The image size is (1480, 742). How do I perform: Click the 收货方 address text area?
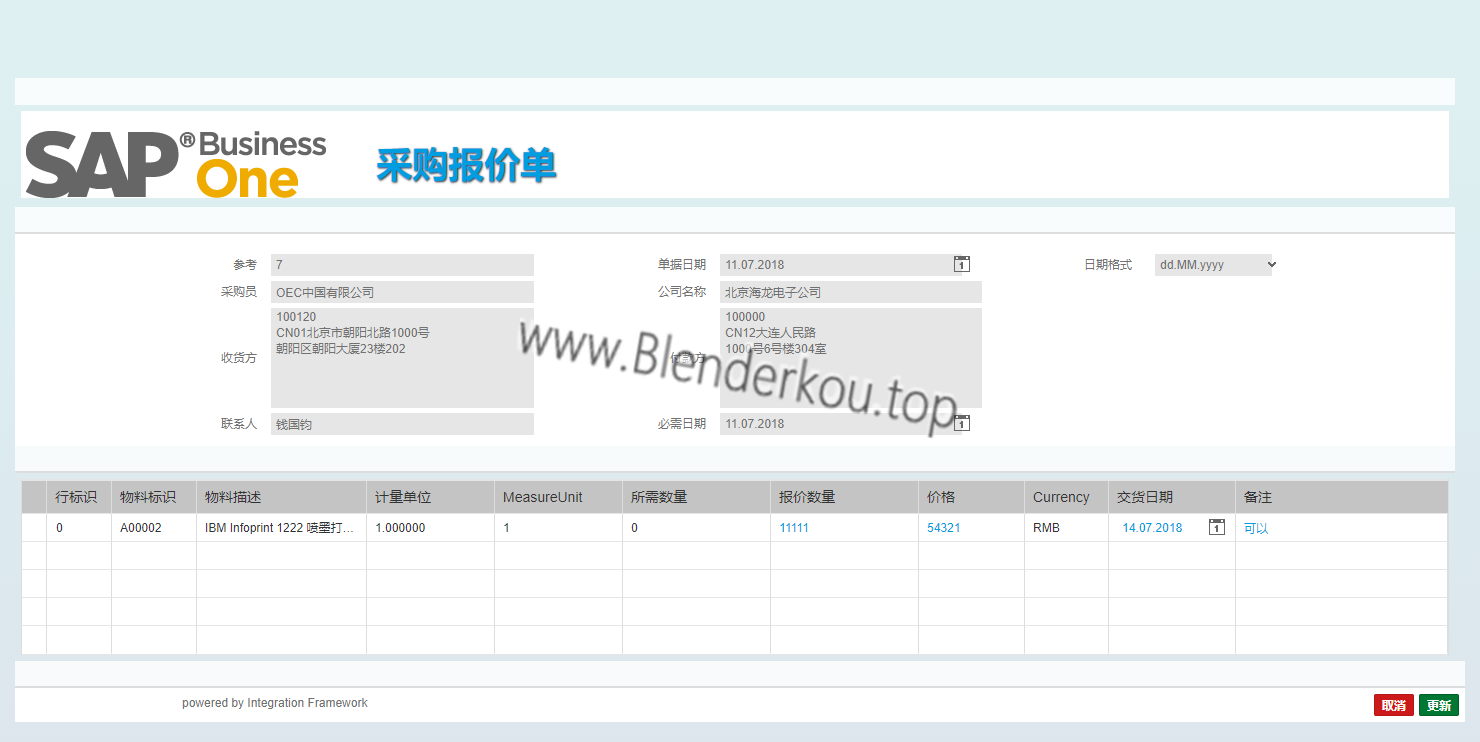pyautogui.click(x=402, y=358)
